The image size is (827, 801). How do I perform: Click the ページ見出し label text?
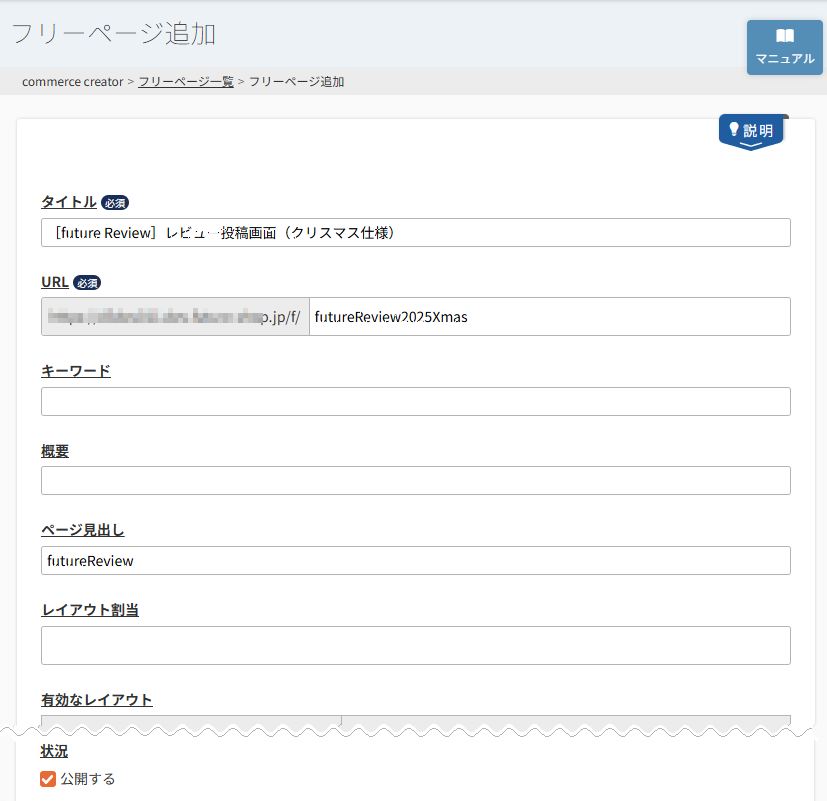pos(83,530)
